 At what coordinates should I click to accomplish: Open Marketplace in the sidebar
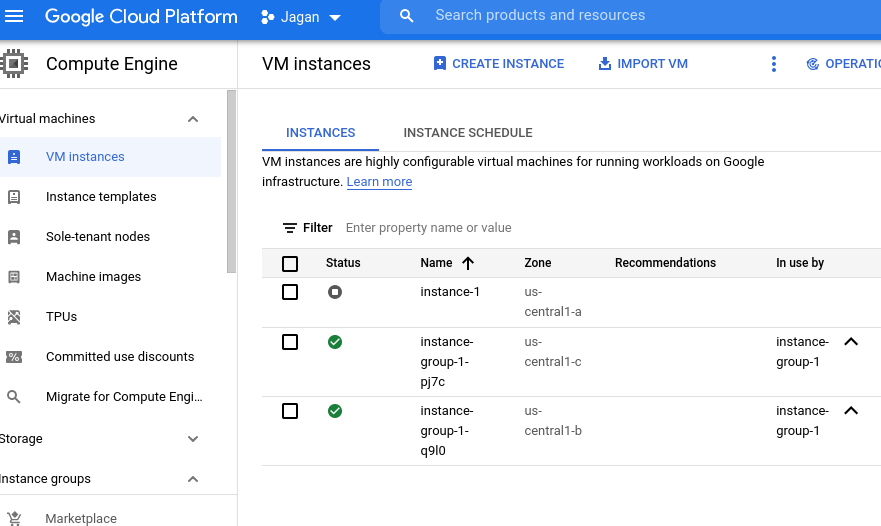[x=81, y=518]
